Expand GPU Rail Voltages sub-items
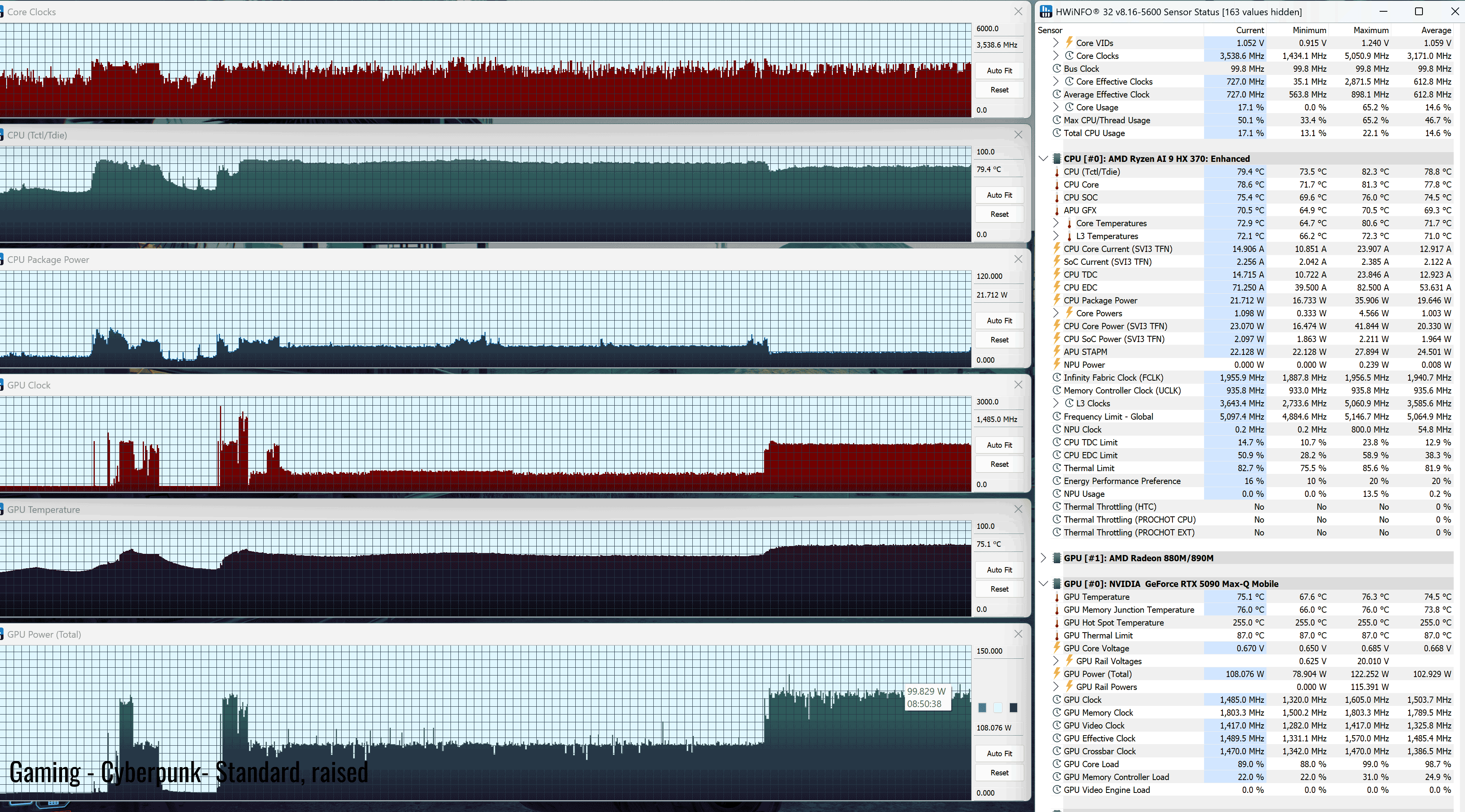 tap(1055, 661)
